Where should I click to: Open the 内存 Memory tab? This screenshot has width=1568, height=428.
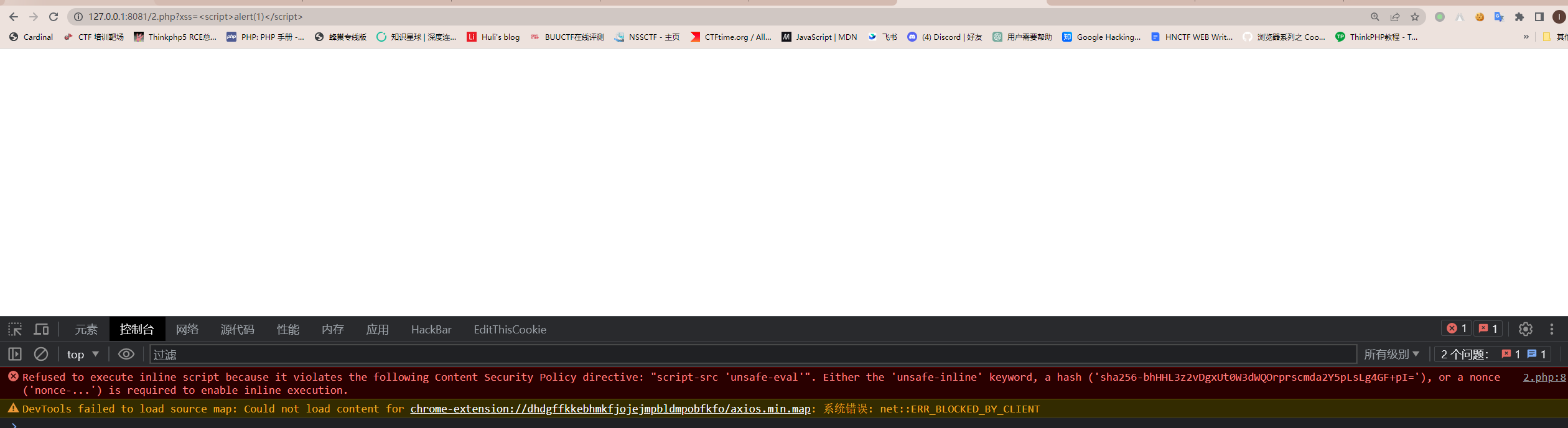333,329
